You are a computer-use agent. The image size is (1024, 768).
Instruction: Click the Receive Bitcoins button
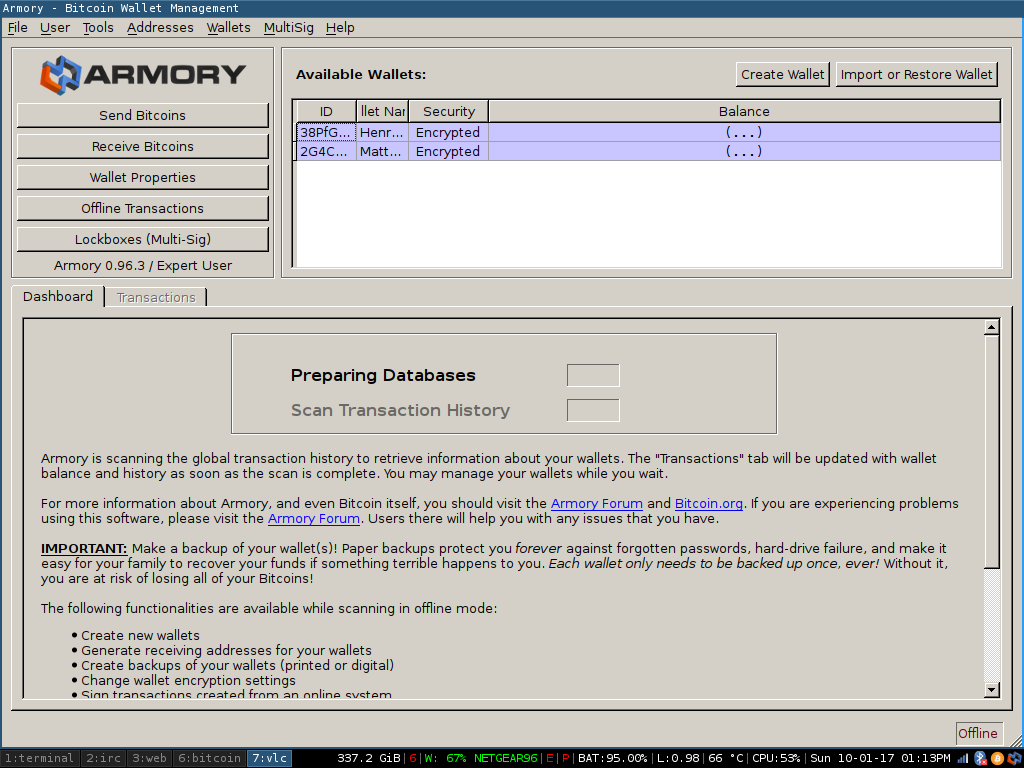pos(142,147)
